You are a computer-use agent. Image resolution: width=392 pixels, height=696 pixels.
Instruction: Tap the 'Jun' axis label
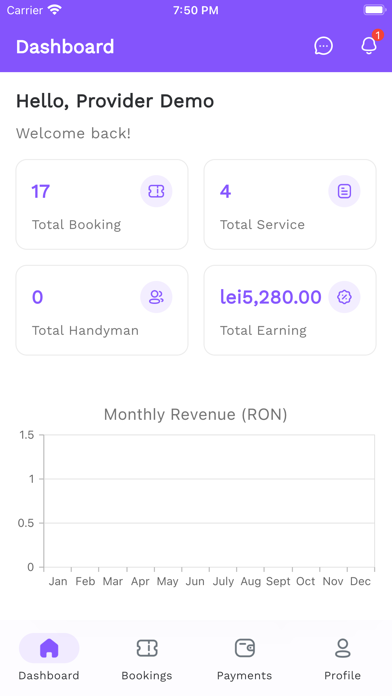coord(195,581)
